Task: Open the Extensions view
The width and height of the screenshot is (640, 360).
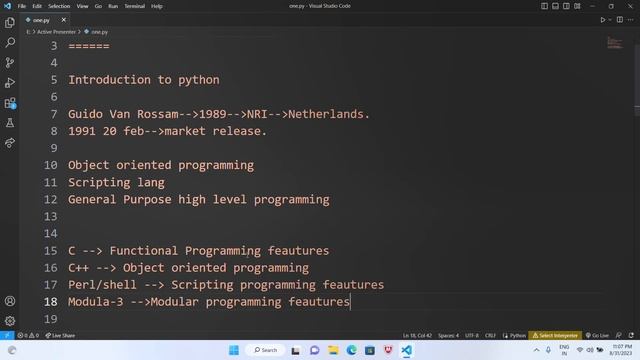Action: tap(10, 103)
